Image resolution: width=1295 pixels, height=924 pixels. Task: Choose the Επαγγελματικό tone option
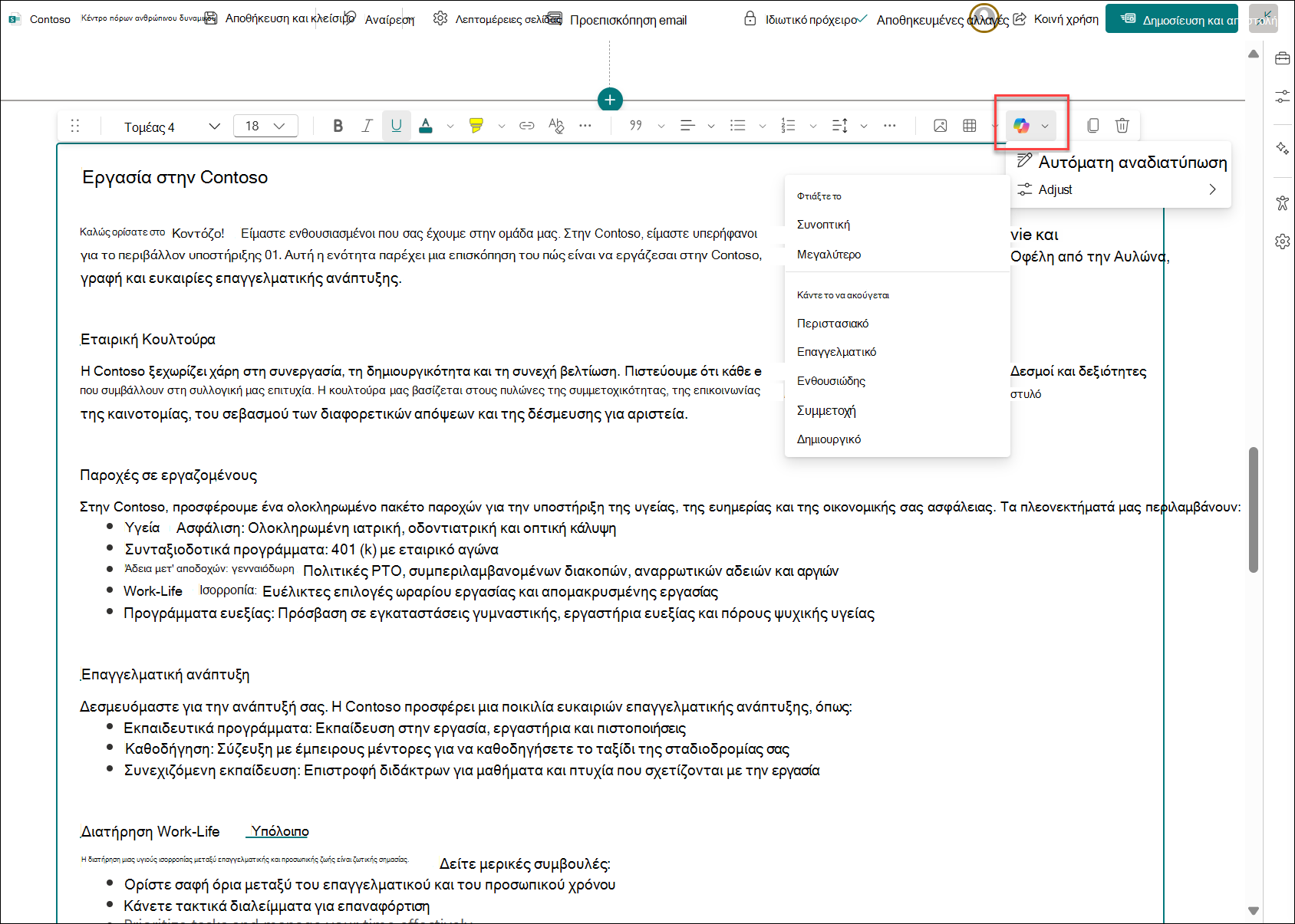836,352
